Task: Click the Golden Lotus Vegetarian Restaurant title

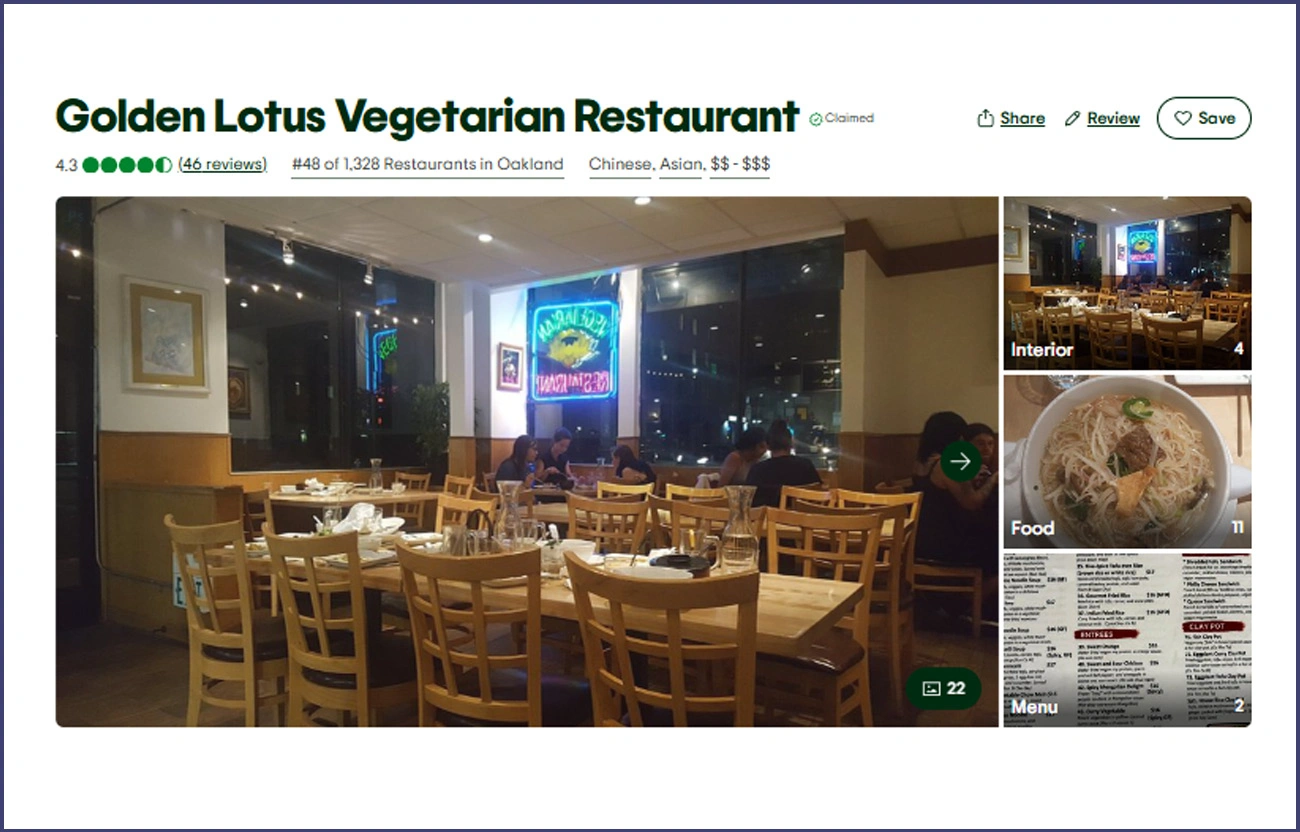Action: [427, 117]
